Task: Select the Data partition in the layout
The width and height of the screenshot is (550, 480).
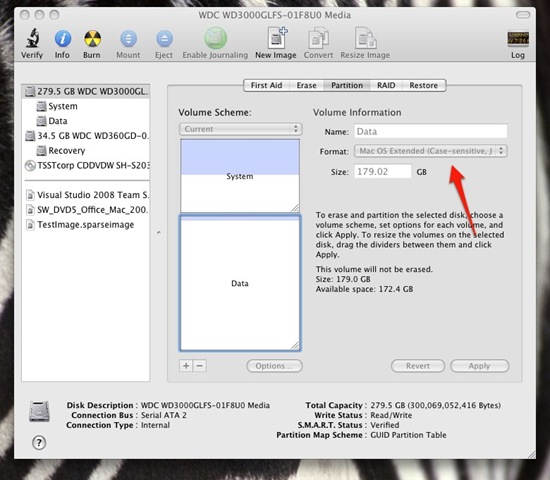Action: (240, 283)
